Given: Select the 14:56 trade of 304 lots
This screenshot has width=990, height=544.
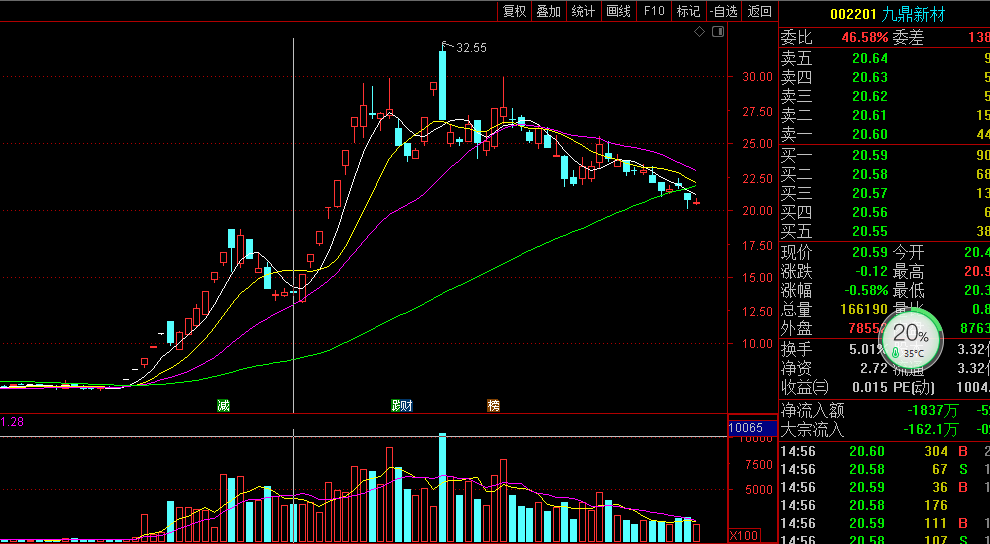Looking at the screenshot, I should click(x=885, y=451).
